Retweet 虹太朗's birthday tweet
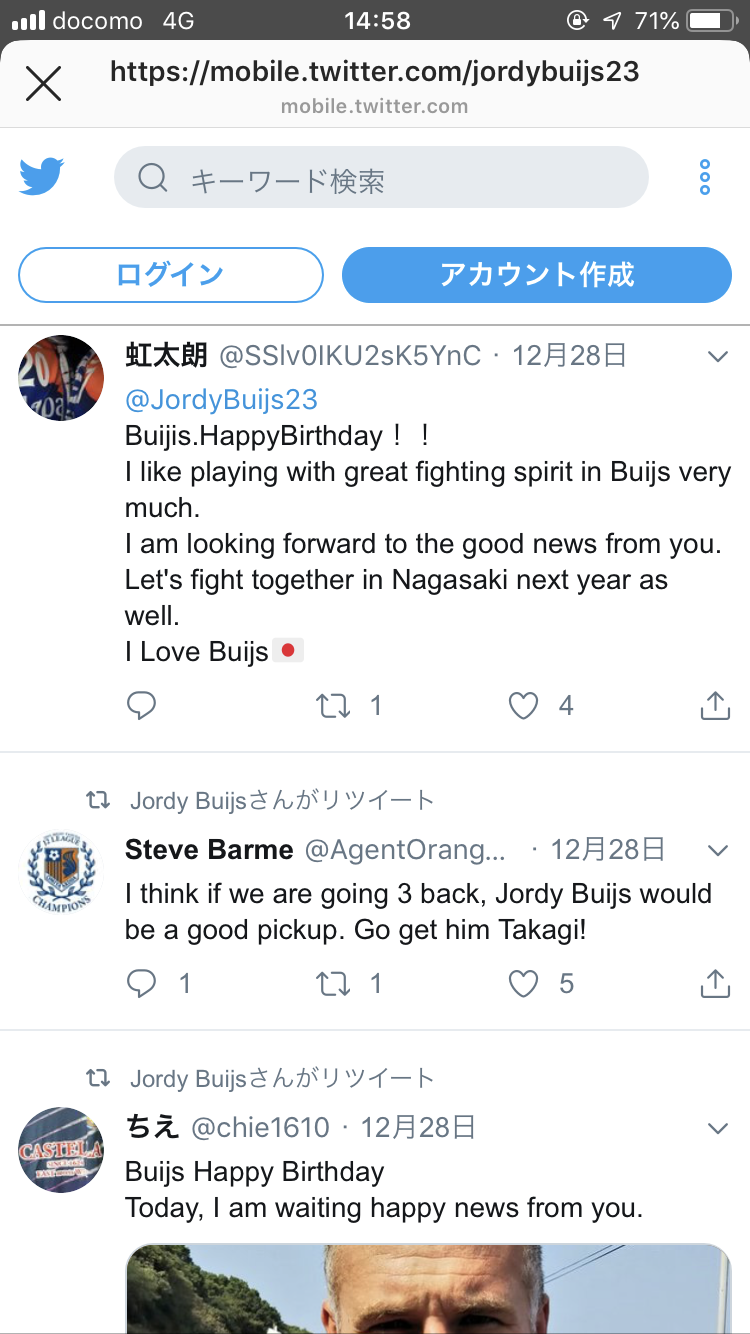750x1334 pixels. pos(333,706)
